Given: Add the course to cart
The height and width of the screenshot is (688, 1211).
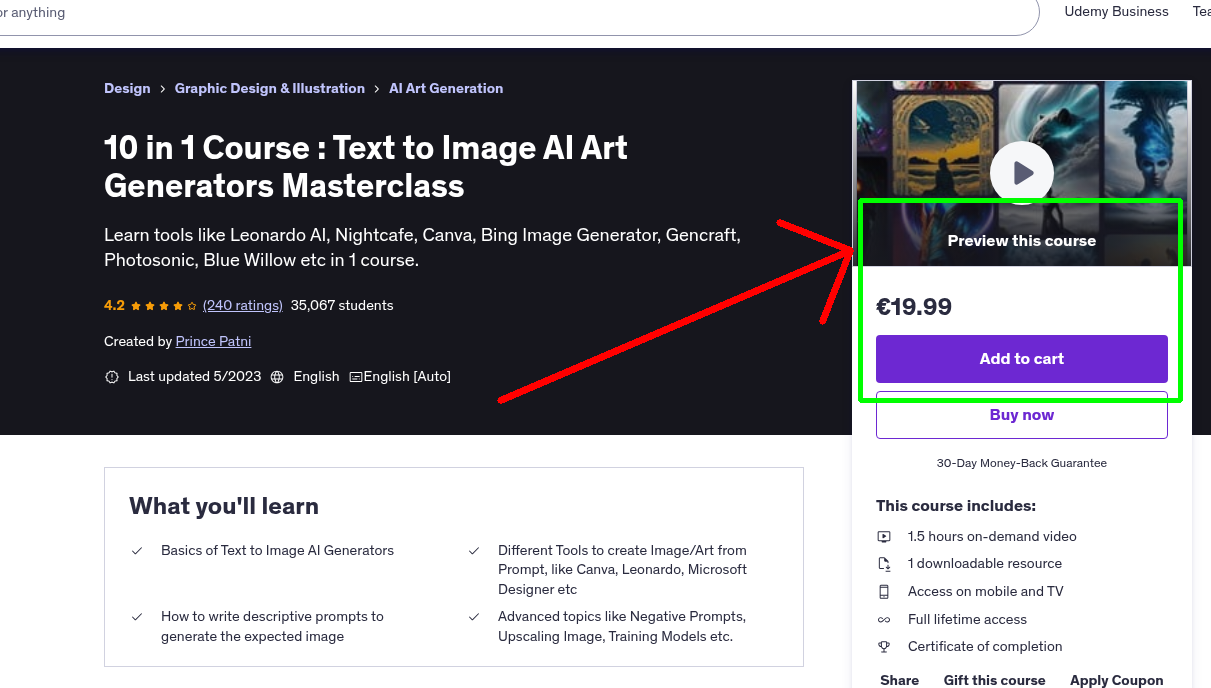Looking at the screenshot, I should click(1021, 358).
